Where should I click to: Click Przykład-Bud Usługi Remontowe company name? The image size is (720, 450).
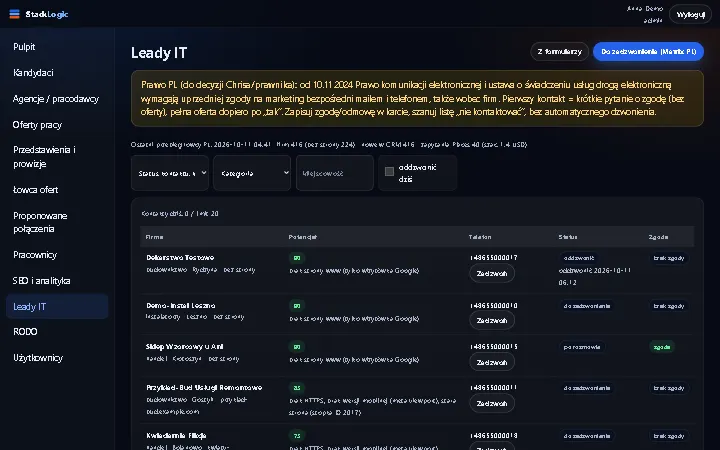204,388
